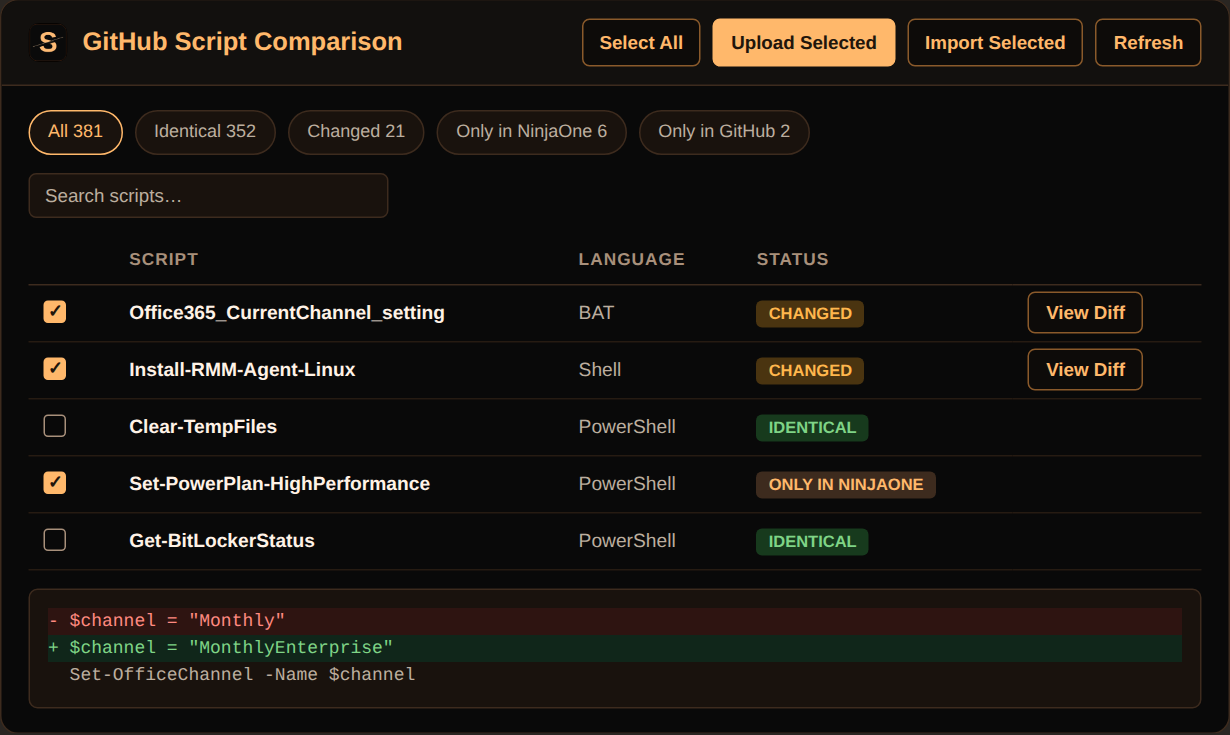The image size is (1230, 735).
Task: Click Import Selected button
Action: coord(995,43)
